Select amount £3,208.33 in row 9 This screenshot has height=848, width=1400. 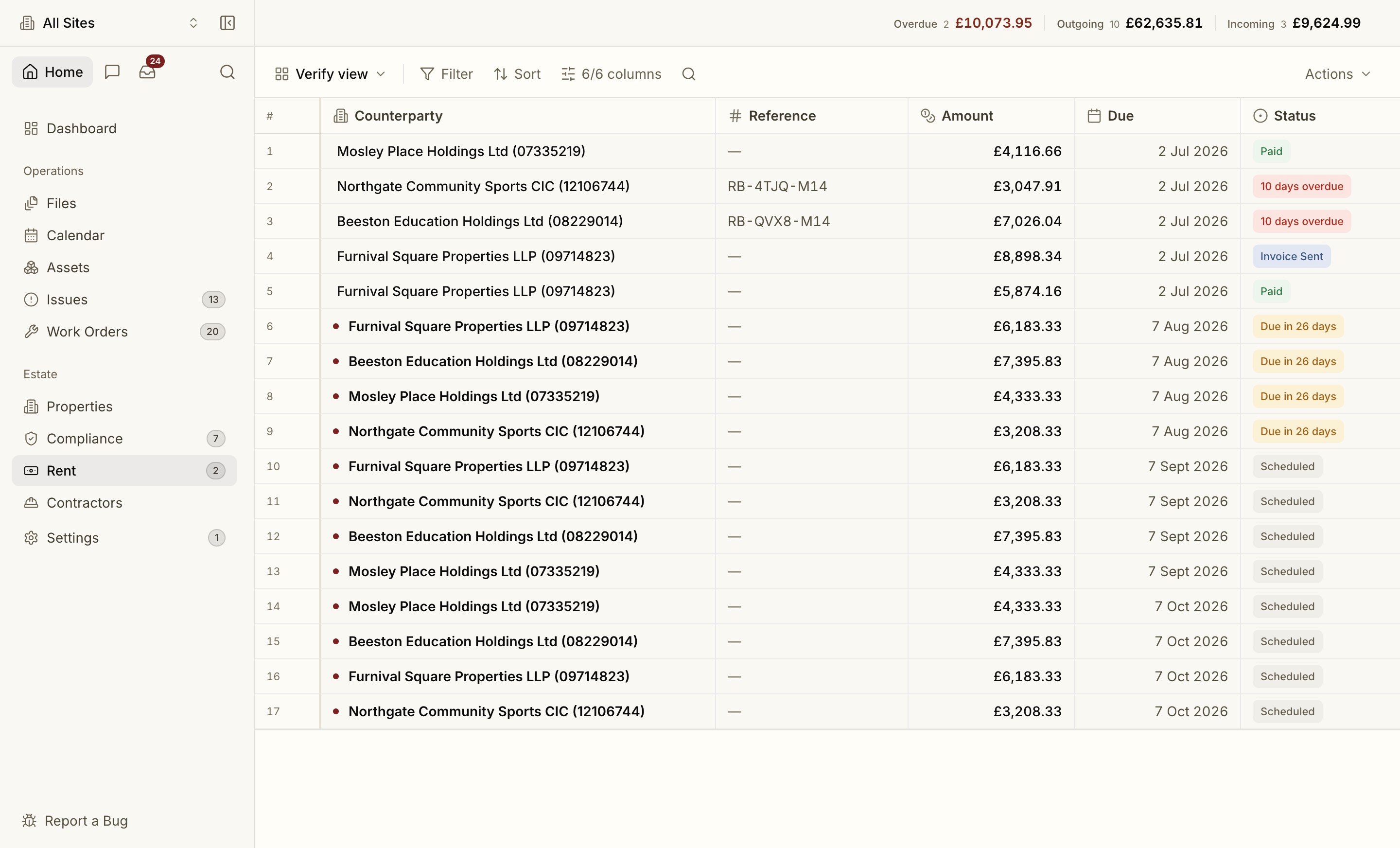coord(1027,431)
